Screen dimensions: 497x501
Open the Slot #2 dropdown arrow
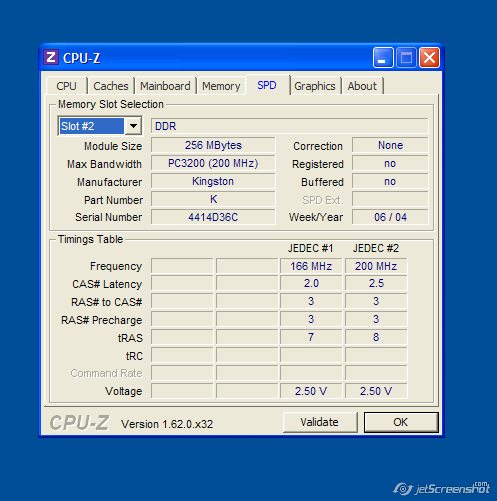133,126
